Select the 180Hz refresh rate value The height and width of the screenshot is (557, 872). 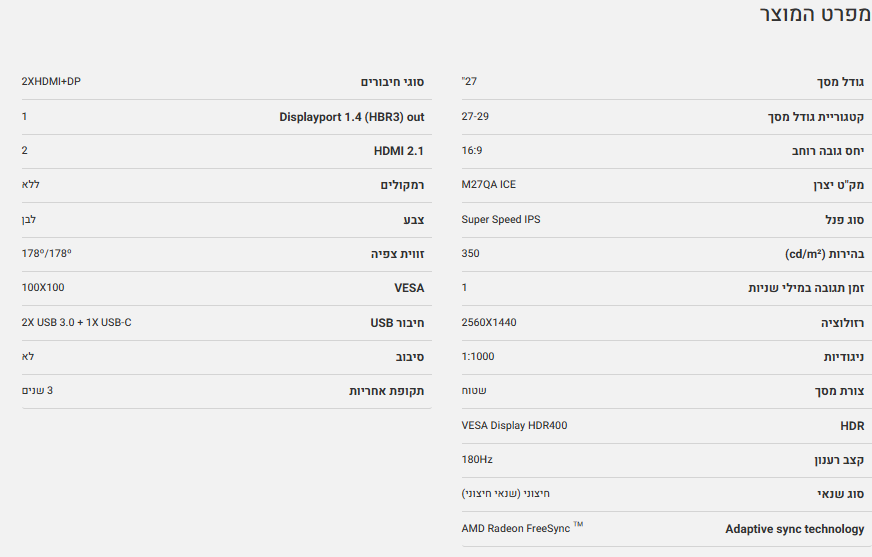(477, 460)
